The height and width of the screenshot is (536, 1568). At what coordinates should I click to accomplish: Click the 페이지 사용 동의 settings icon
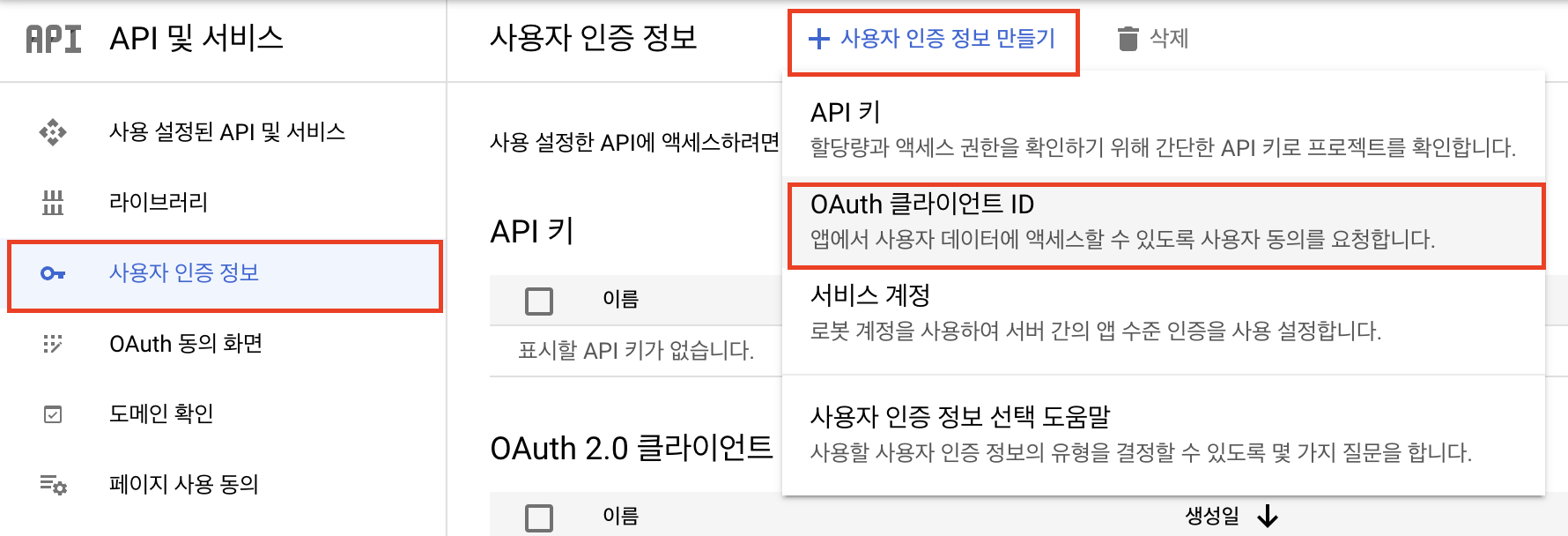(53, 485)
